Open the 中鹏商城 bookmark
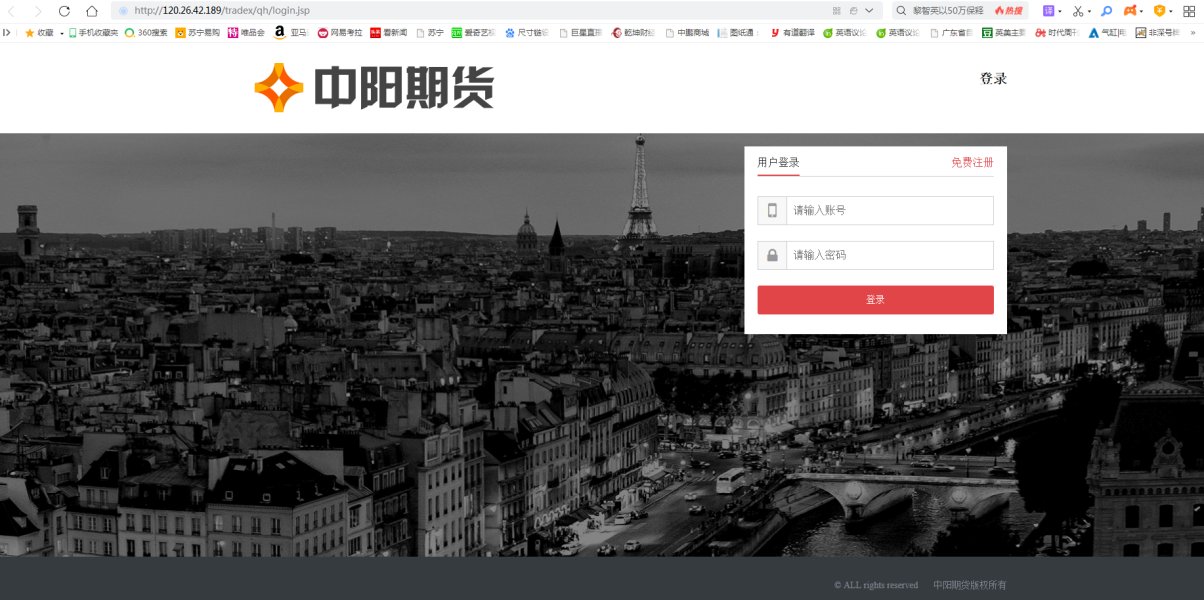The height and width of the screenshot is (600, 1204). point(687,32)
